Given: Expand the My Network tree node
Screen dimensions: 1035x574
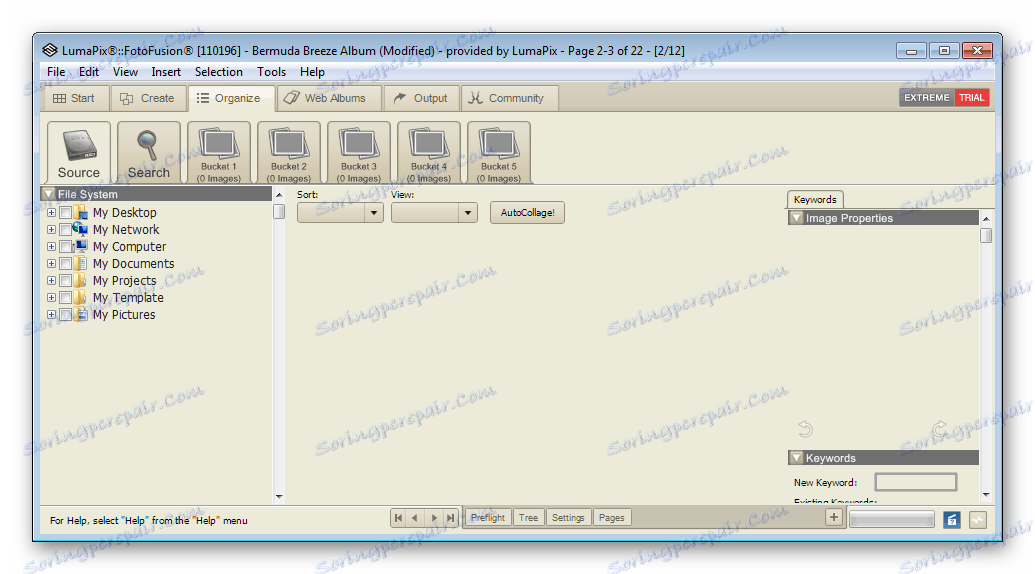Looking at the screenshot, I should click(x=51, y=230).
